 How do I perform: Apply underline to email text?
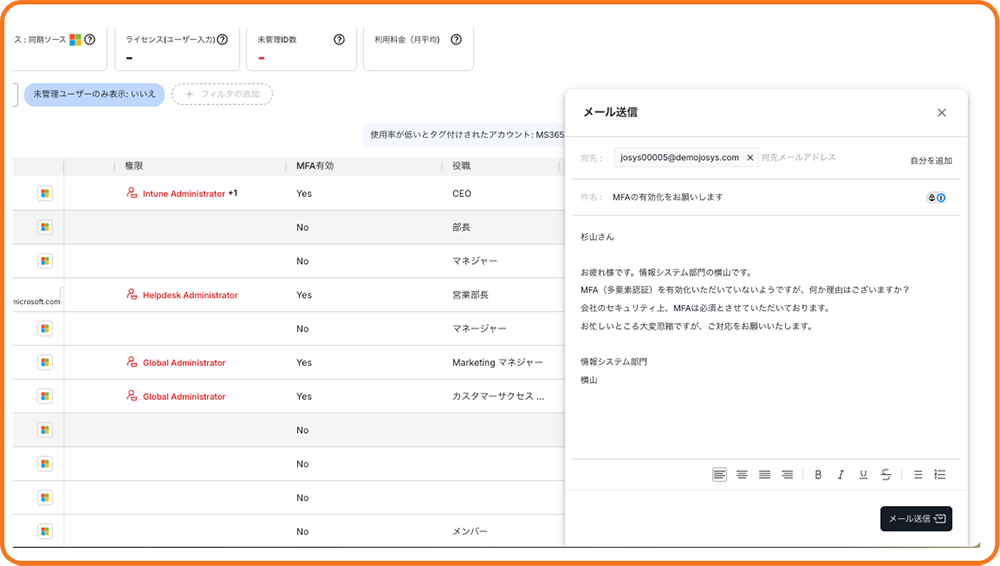(x=863, y=475)
